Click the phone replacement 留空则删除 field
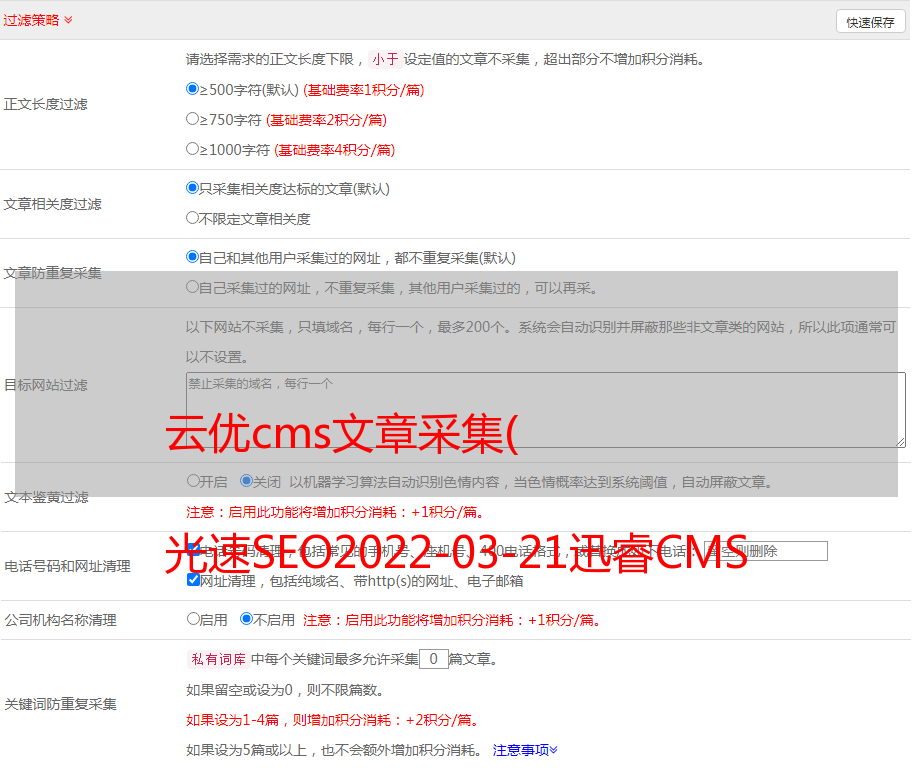Screen dimensions: 912x768 (765, 550)
